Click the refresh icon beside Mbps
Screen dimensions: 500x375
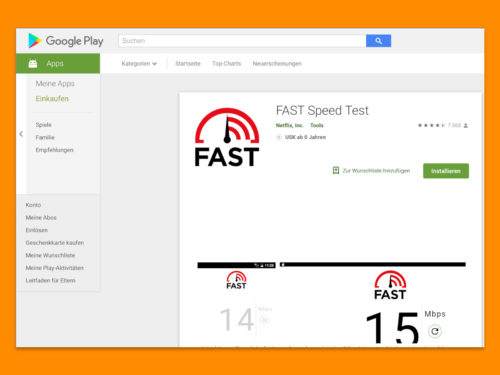tap(435, 331)
